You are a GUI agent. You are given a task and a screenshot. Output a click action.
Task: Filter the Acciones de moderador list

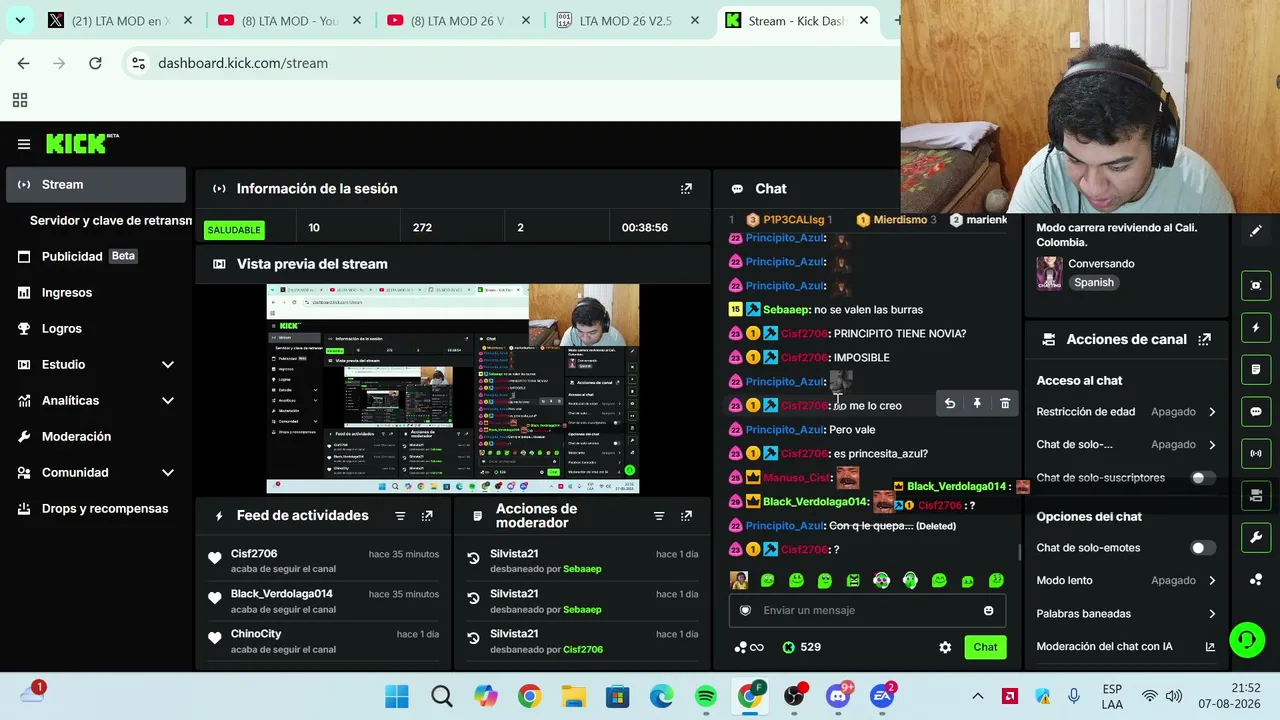coord(659,516)
